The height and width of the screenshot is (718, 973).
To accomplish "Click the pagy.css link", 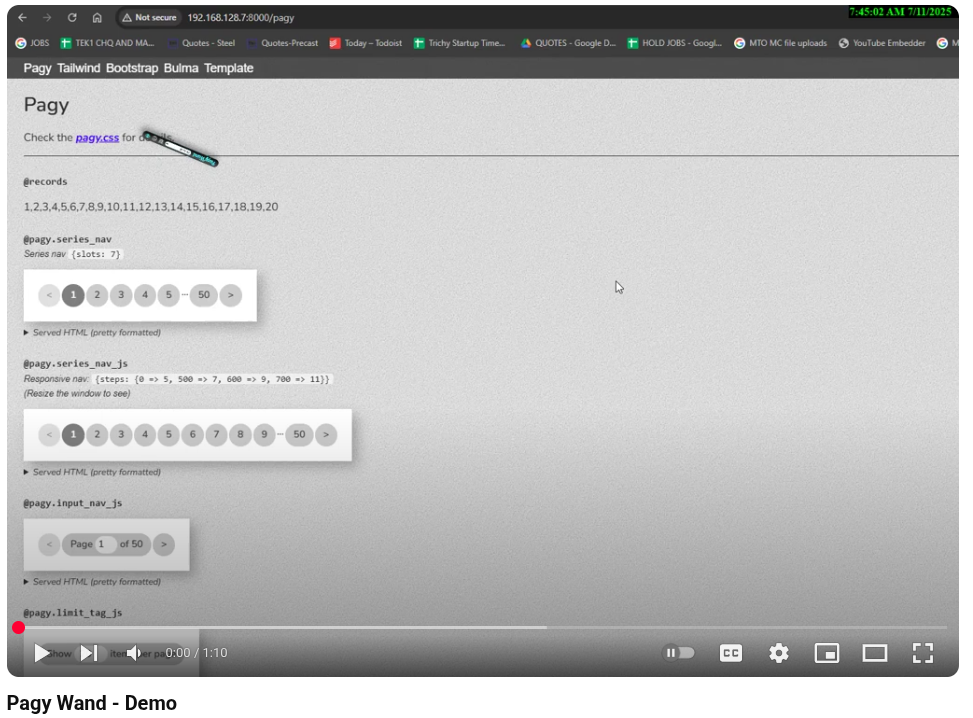I will 97,138.
